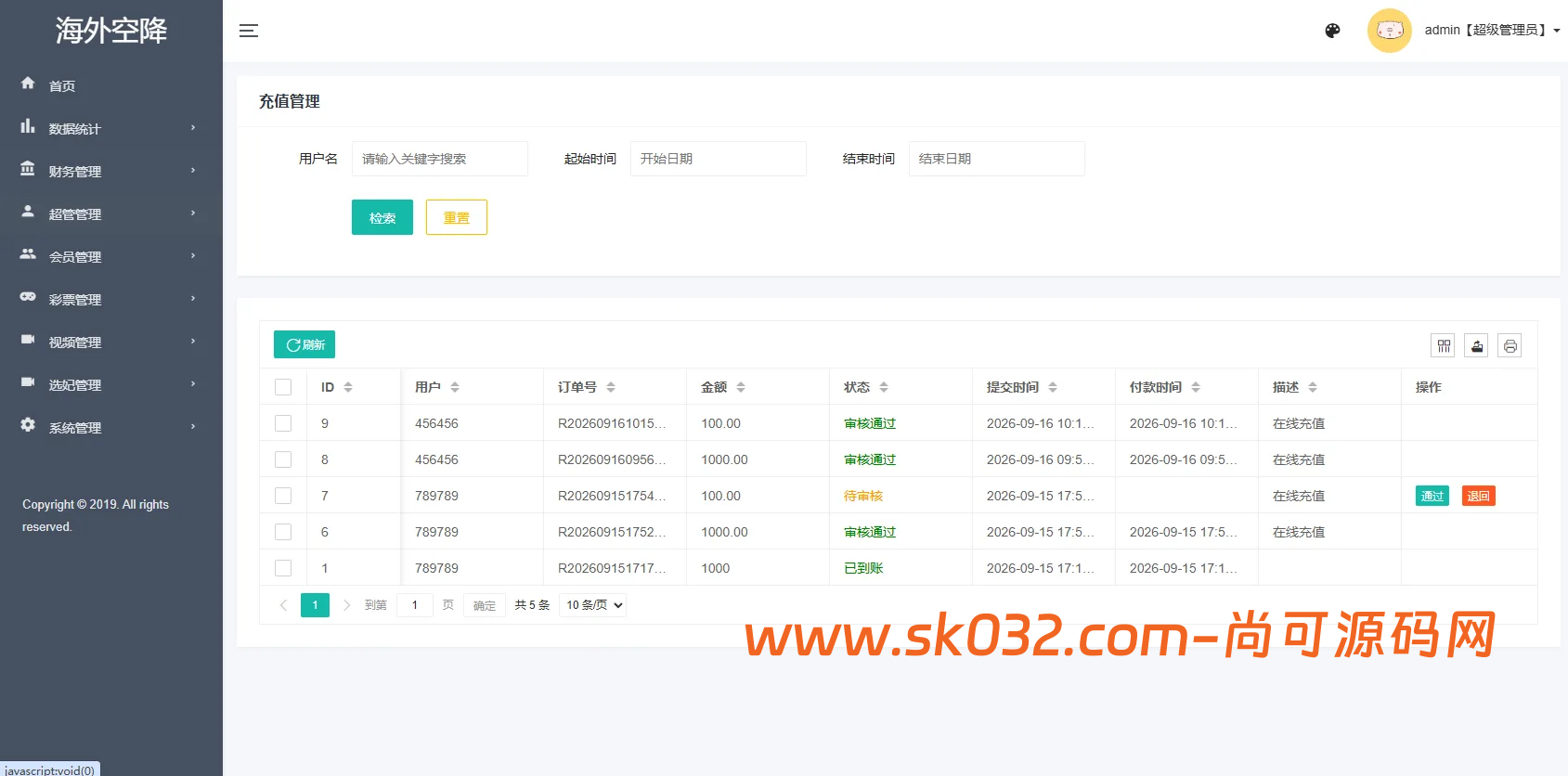
Task: Expand the 会员管理 menu arrow
Action: click(x=193, y=256)
